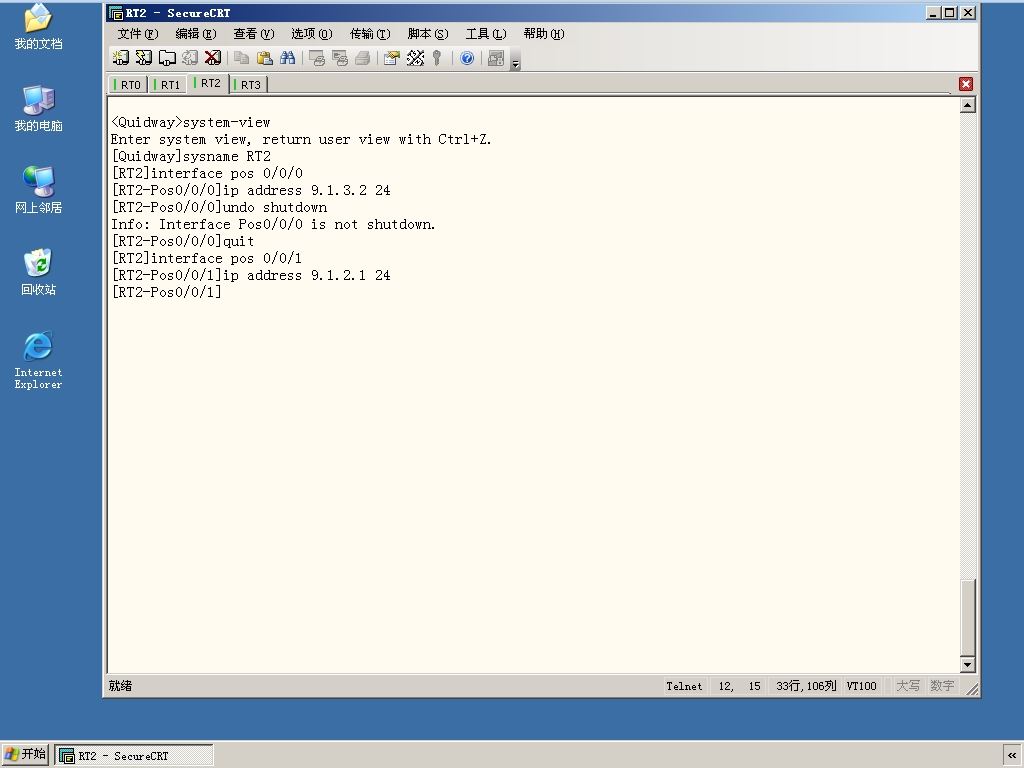The image size is (1024, 768).
Task: Open the 开始 Start button
Action: click(25, 754)
